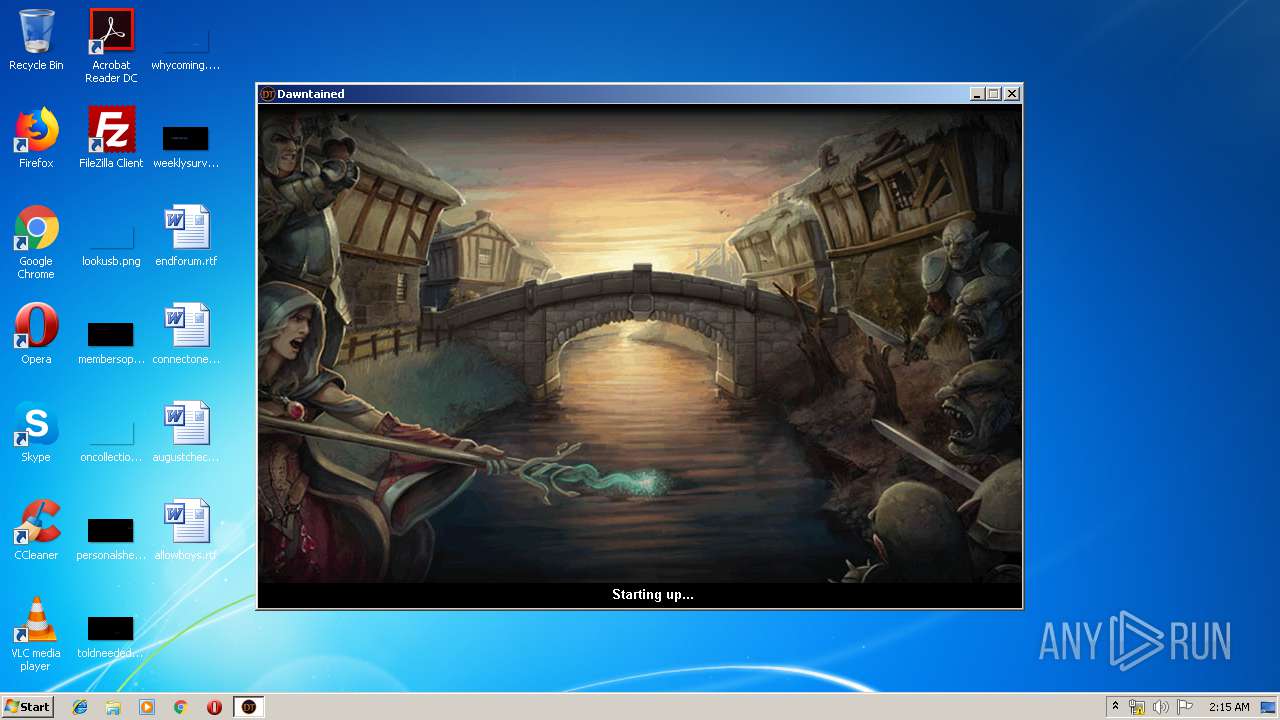
Task: Click the Start button
Action: pyautogui.click(x=27, y=707)
